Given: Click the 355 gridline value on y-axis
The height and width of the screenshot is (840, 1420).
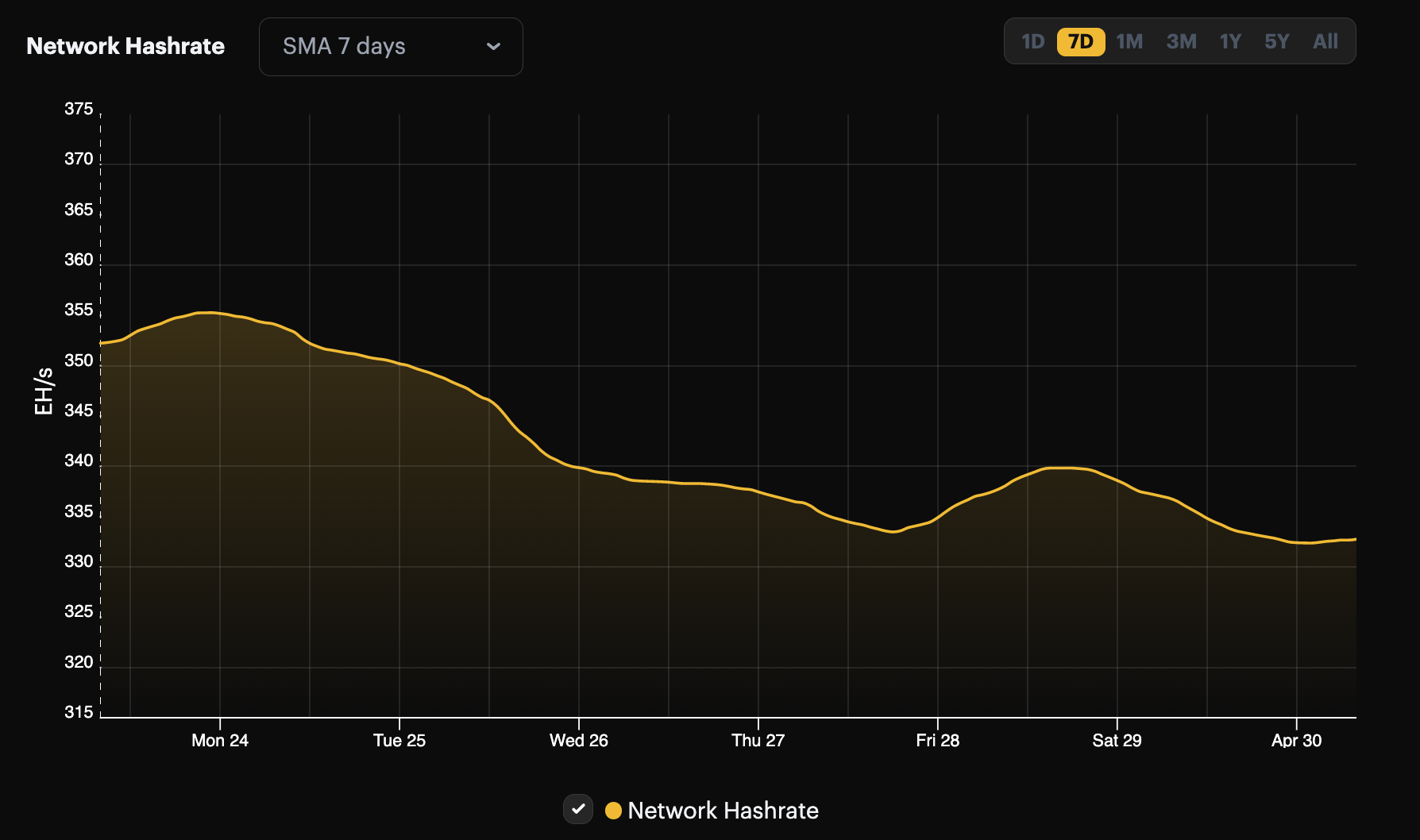Looking at the screenshot, I should pyautogui.click(x=80, y=310).
